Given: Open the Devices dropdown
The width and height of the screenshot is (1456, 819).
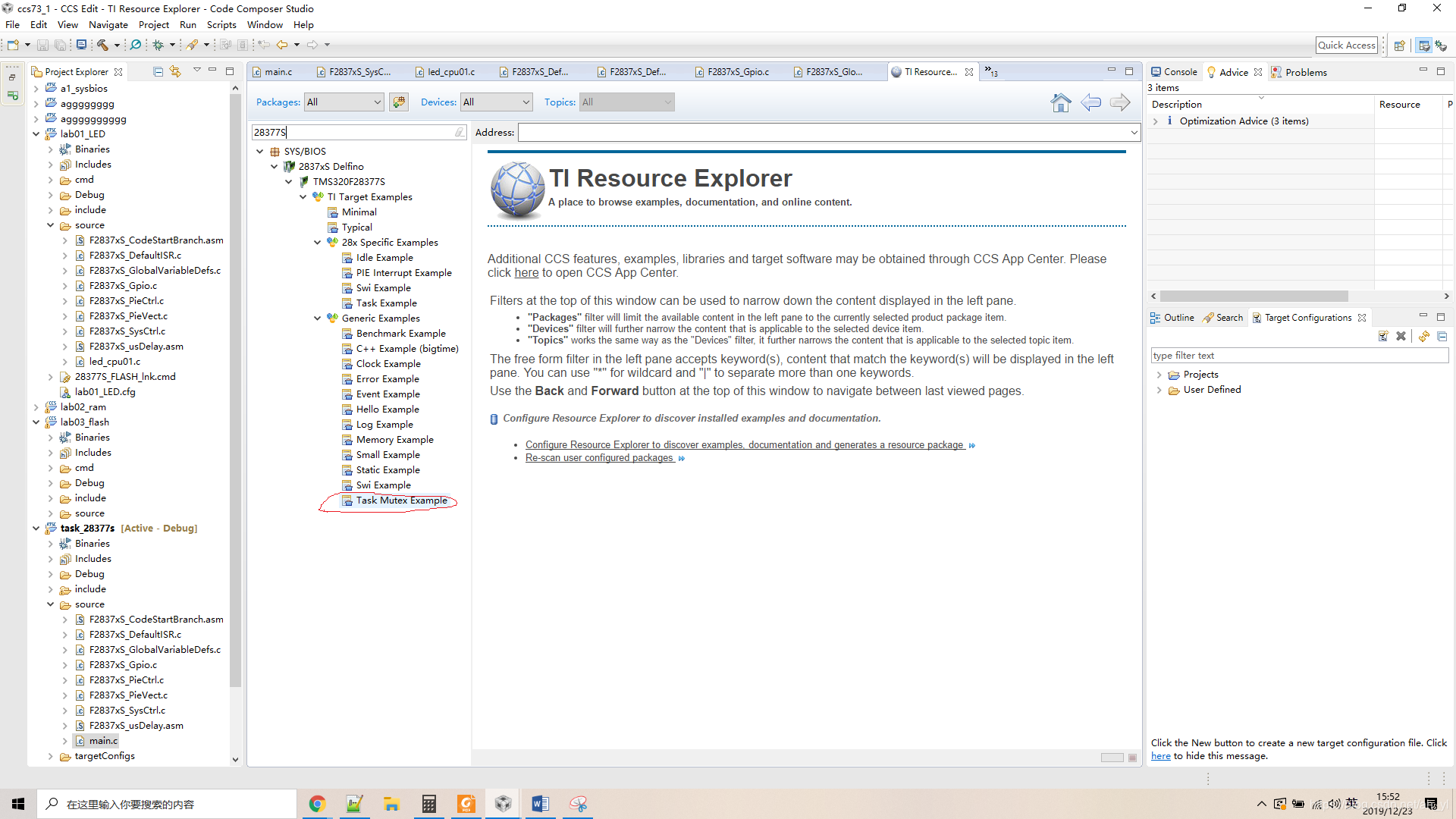Looking at the screenshot, I should click(496, 102).
